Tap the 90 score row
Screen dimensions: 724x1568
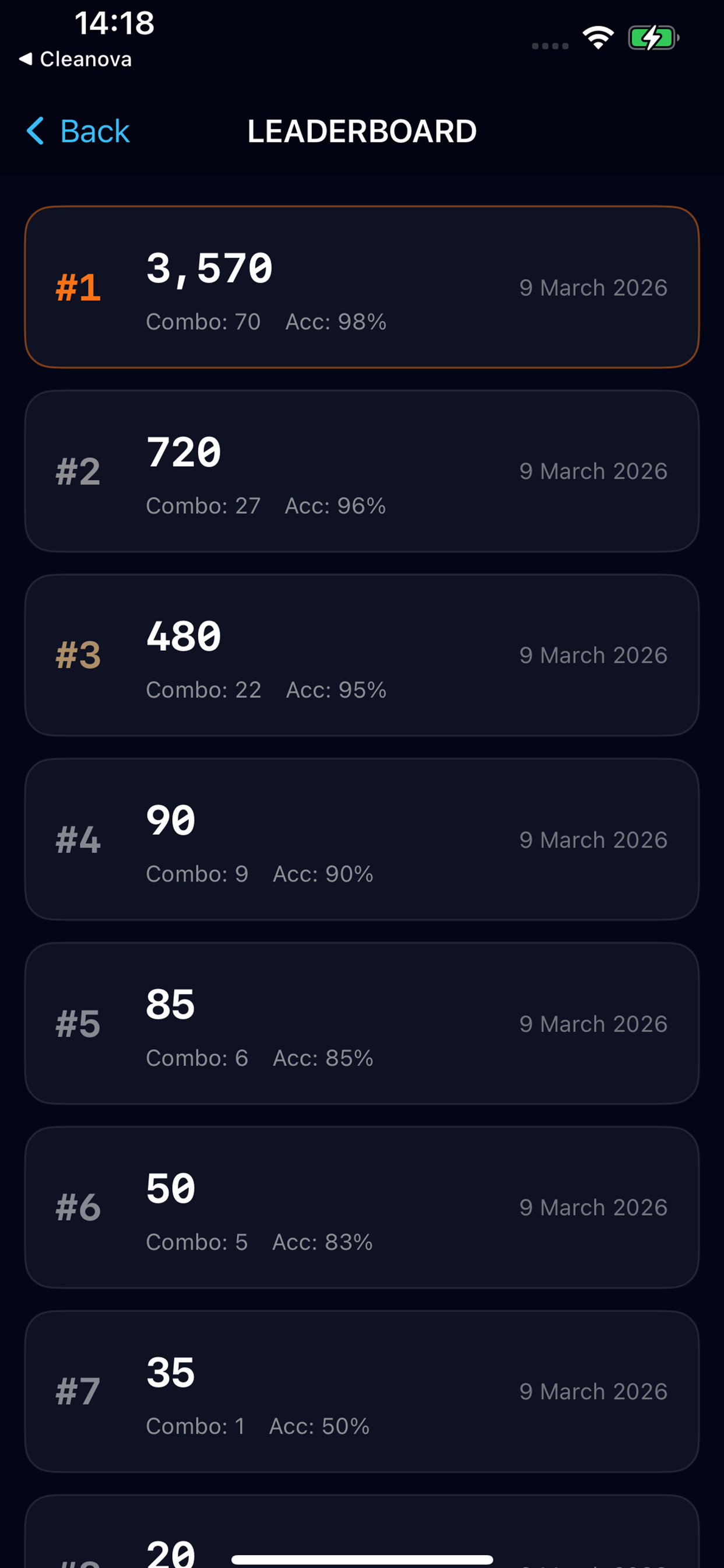[x=361, y=839]
